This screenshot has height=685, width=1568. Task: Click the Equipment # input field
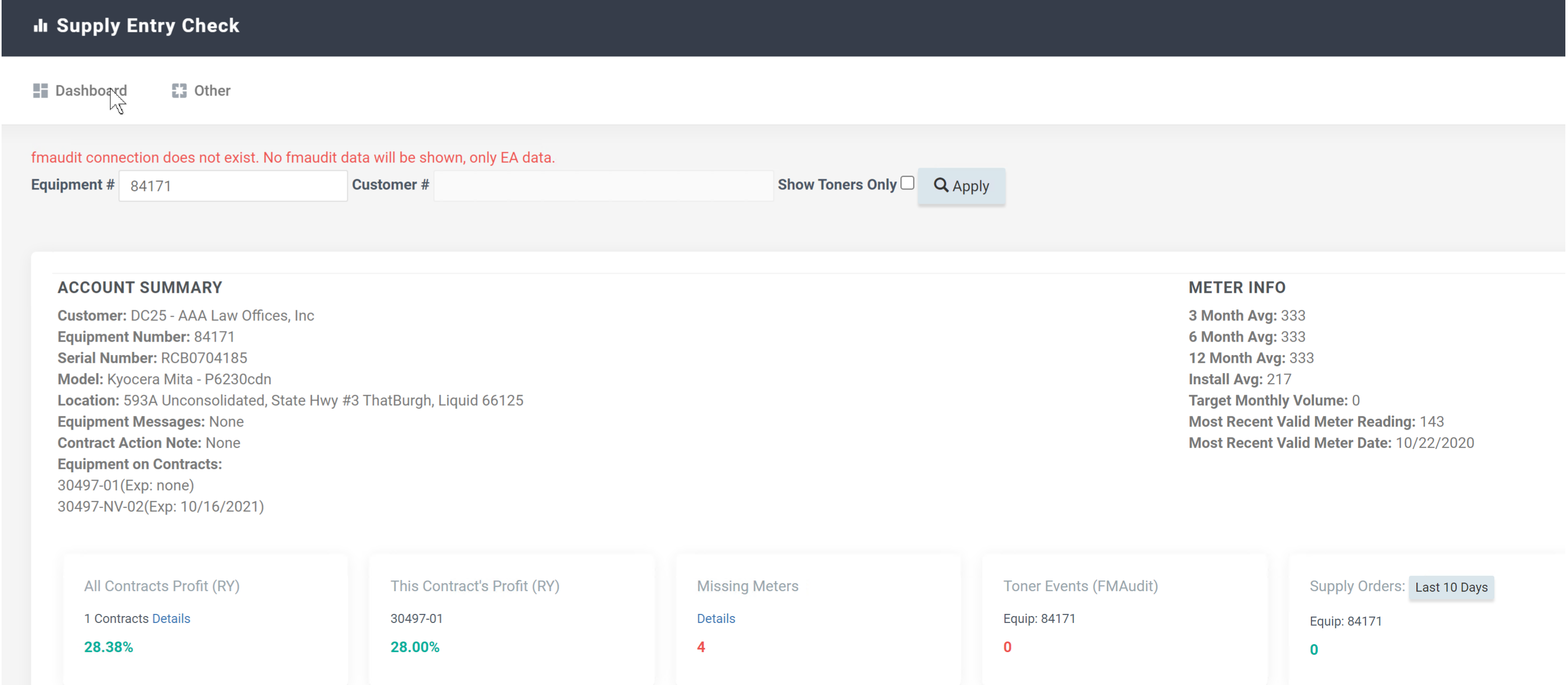(x=232, y=186)
